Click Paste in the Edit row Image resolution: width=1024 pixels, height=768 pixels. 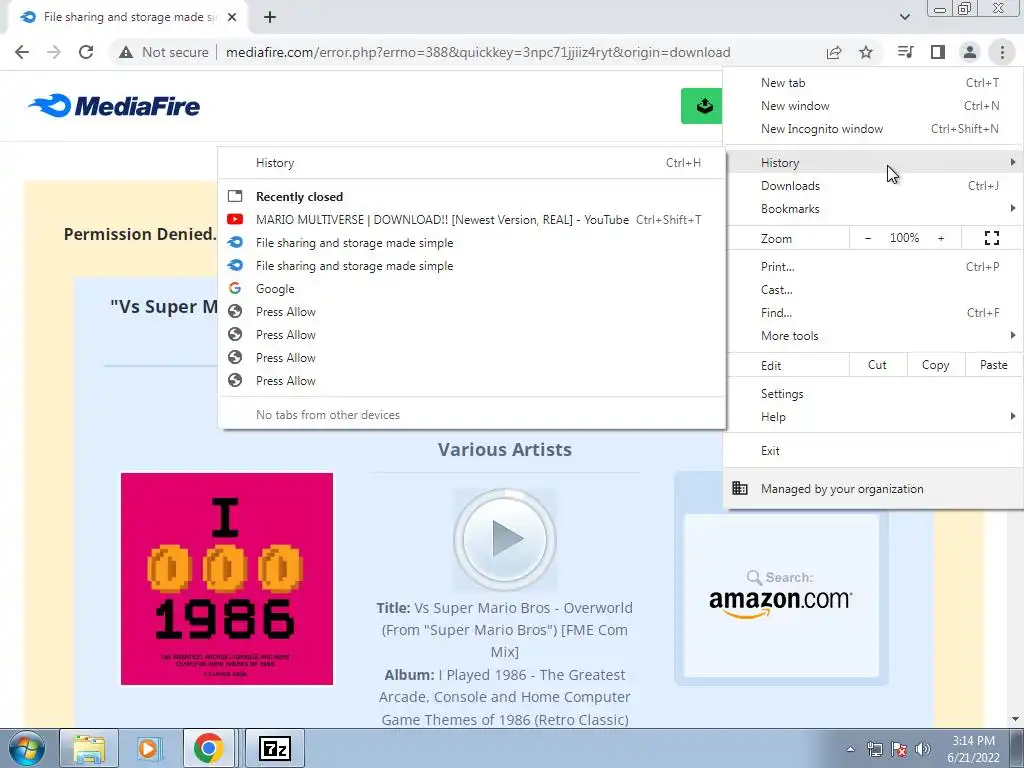pos(993,365)
